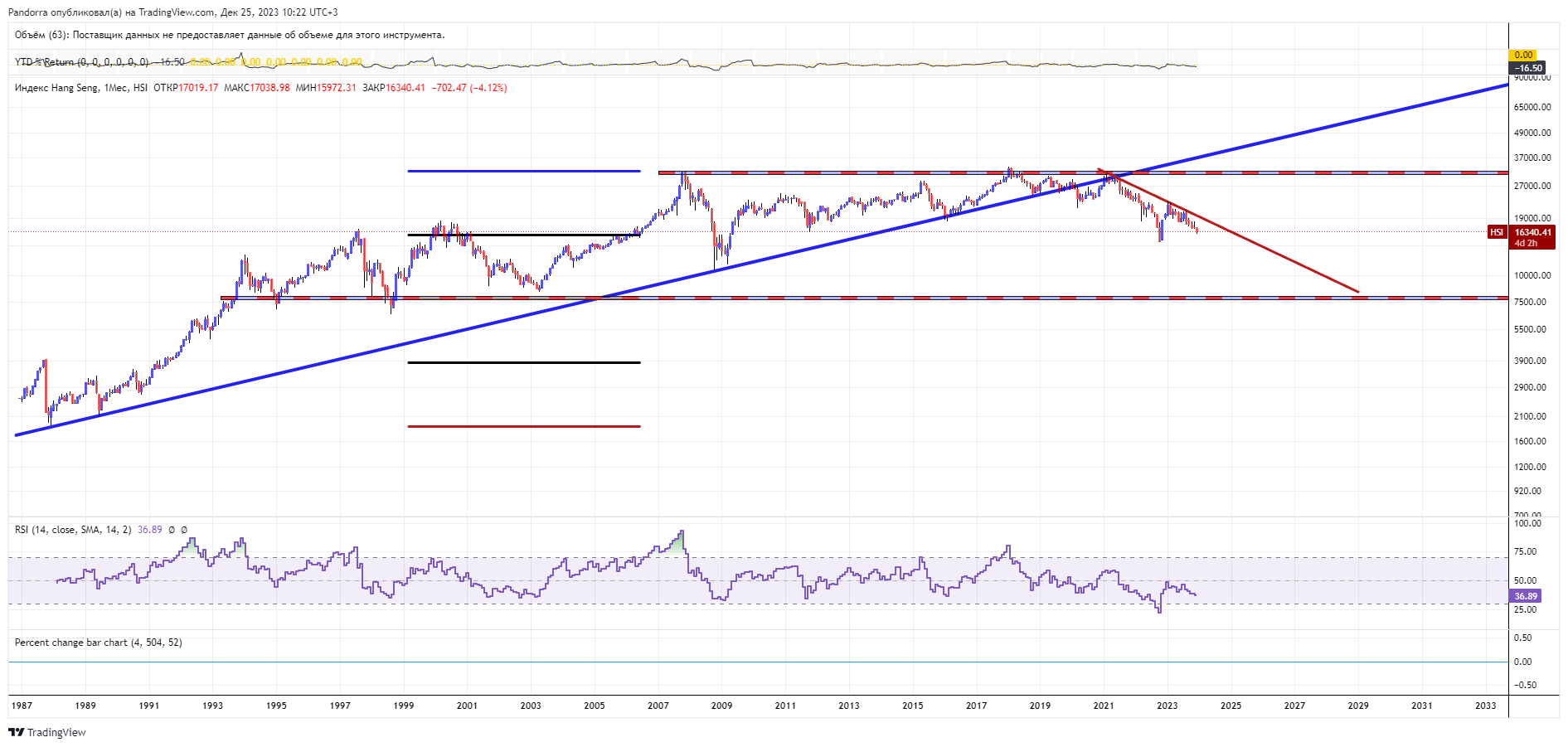Click the 27000.00 price axis label
Screen dimensions: 1568x747
coord(1532,186)
